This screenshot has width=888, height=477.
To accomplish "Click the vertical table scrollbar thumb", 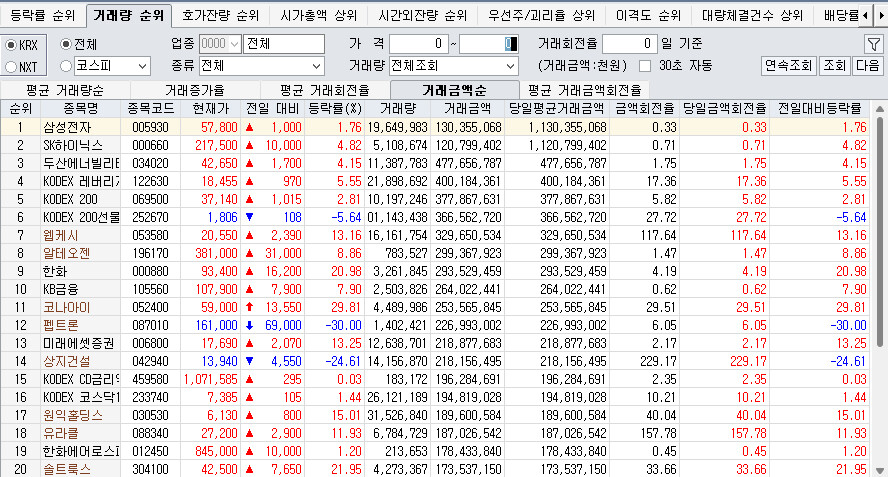I will [x=880, y=231].
